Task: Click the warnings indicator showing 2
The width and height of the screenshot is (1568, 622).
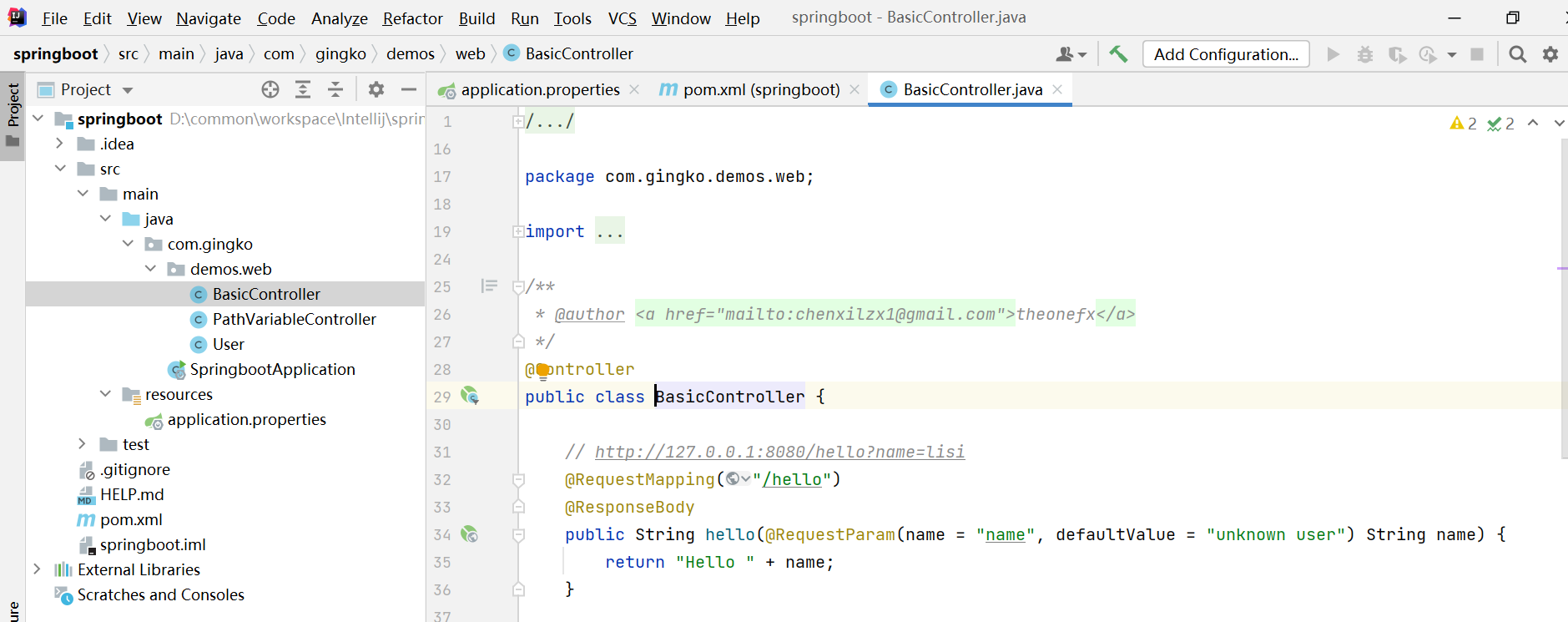Action: tap(1464, 124)
